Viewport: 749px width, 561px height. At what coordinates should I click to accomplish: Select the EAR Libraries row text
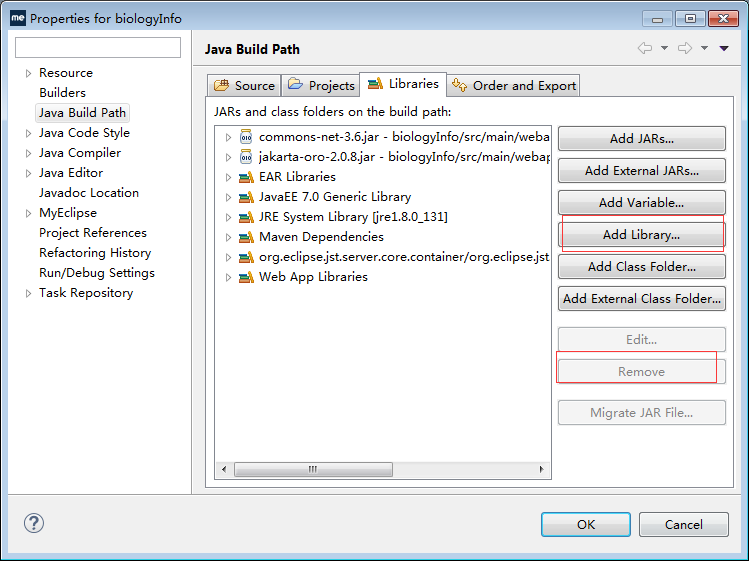[297, 177]
